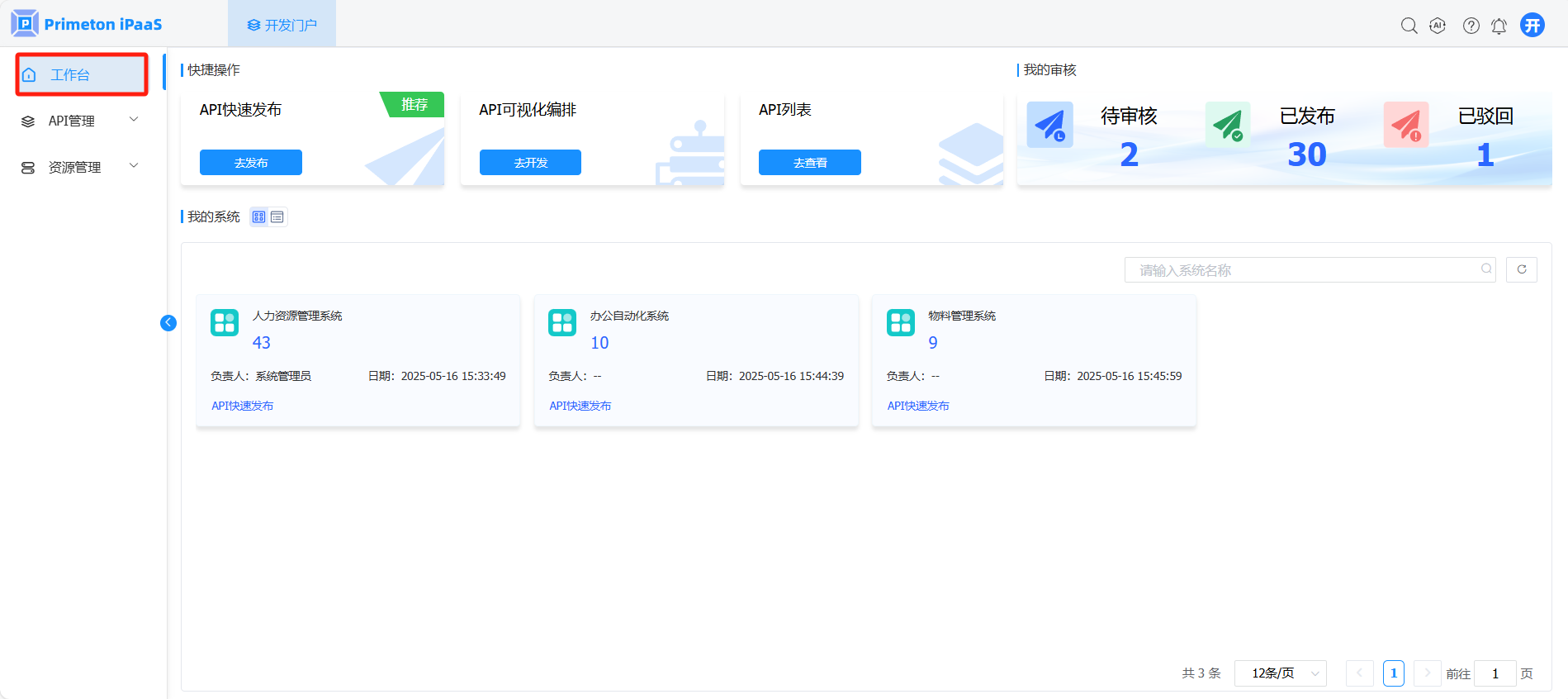Switch to the 开发门户 top tab
Screen dimensions: 1568x699
tap(282, 25)
